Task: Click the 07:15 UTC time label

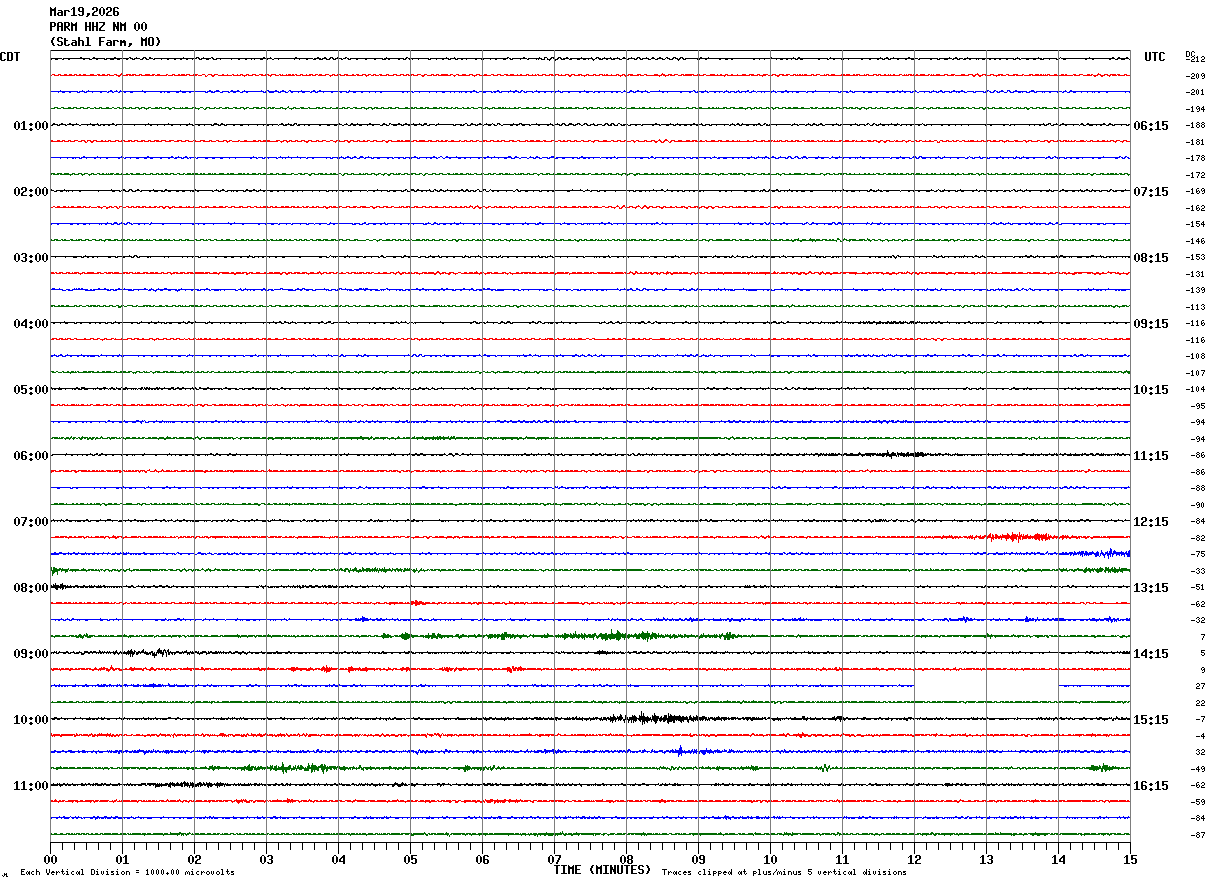Action: pos(1151,192)
